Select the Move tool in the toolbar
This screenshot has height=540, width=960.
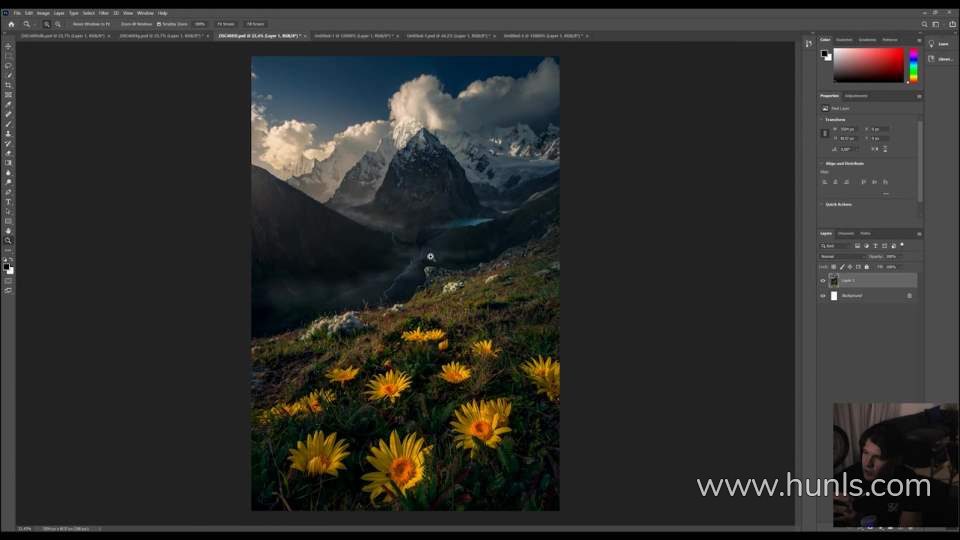point(8,47)
